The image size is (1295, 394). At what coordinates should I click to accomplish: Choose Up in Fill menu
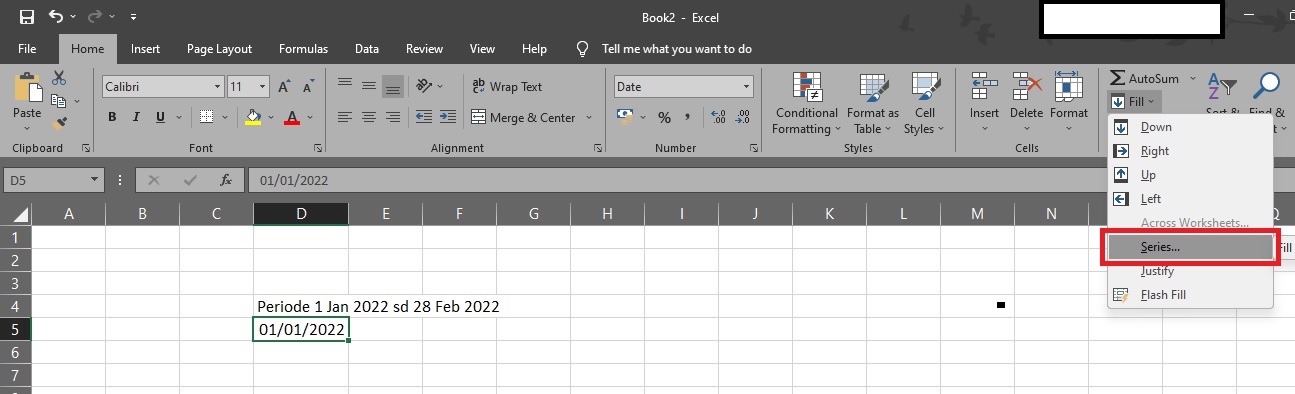[1190, 175]
